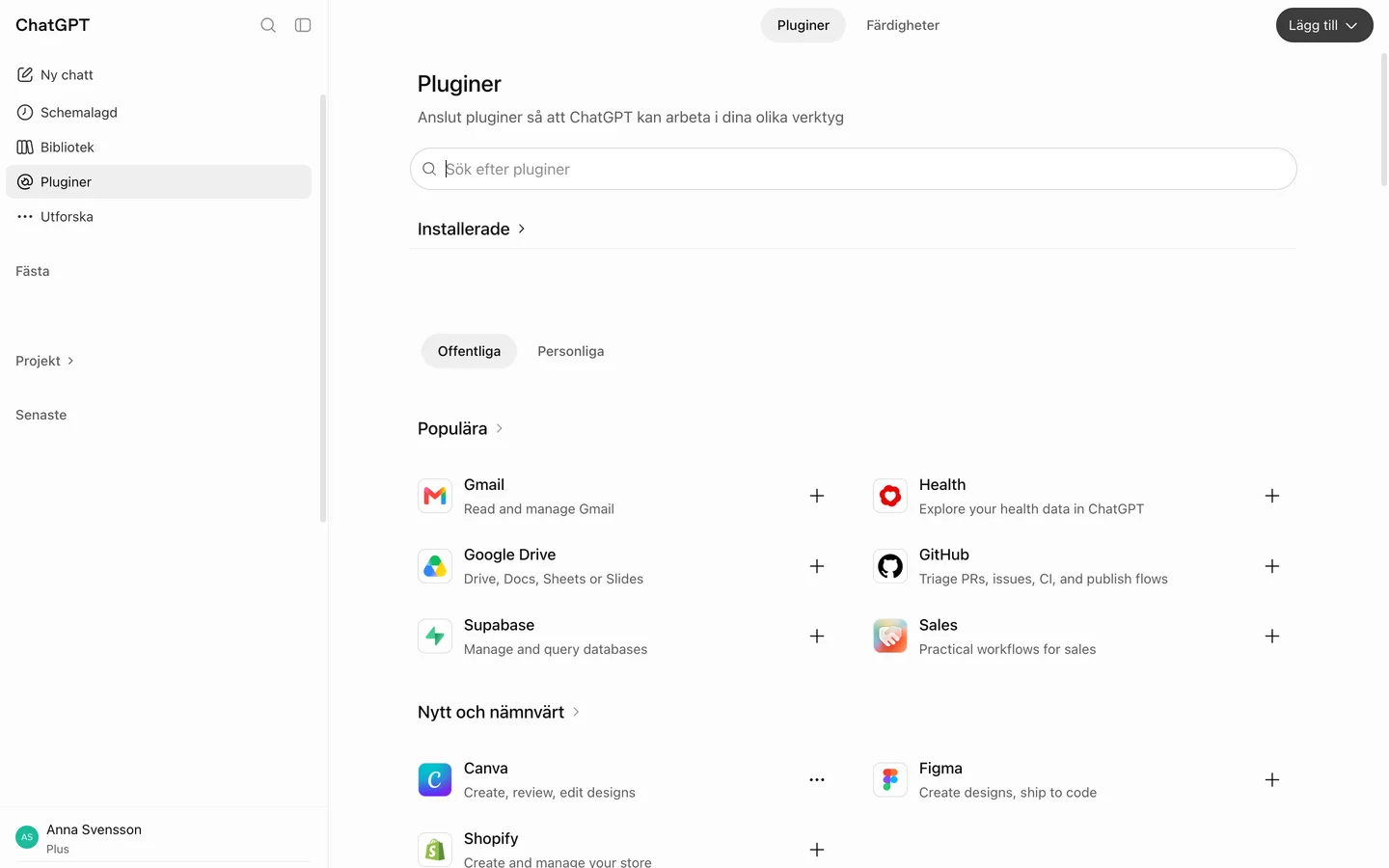The width and height of the screenshot is (1389, 868).
Task: Expand the Installerade section
Action: (x=472, y=229)
